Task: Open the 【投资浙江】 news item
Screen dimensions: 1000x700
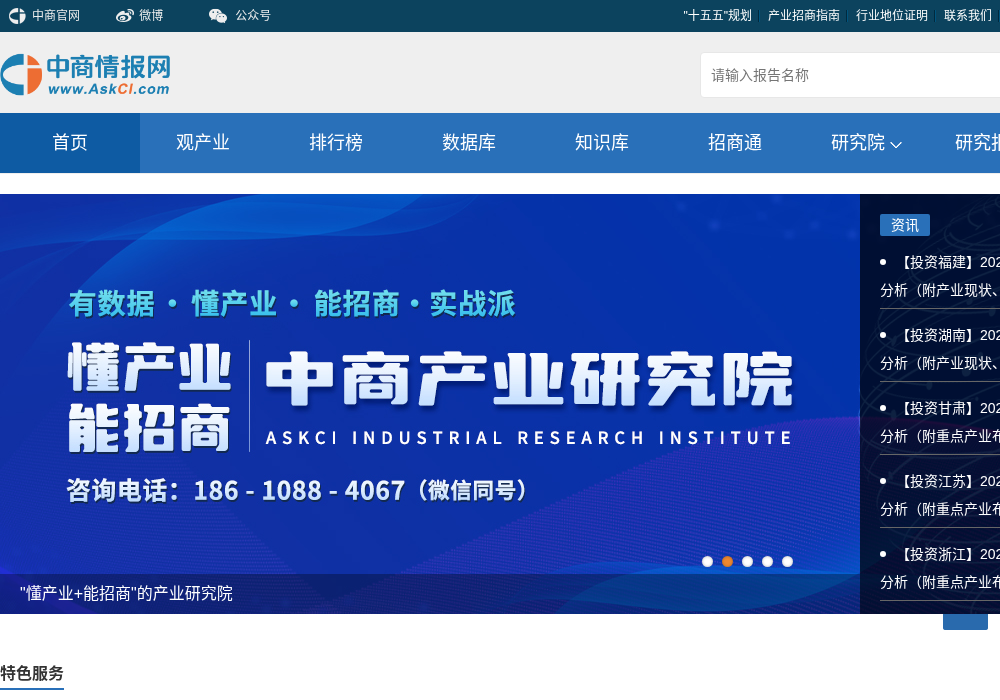Action: [x=940, y=568]
